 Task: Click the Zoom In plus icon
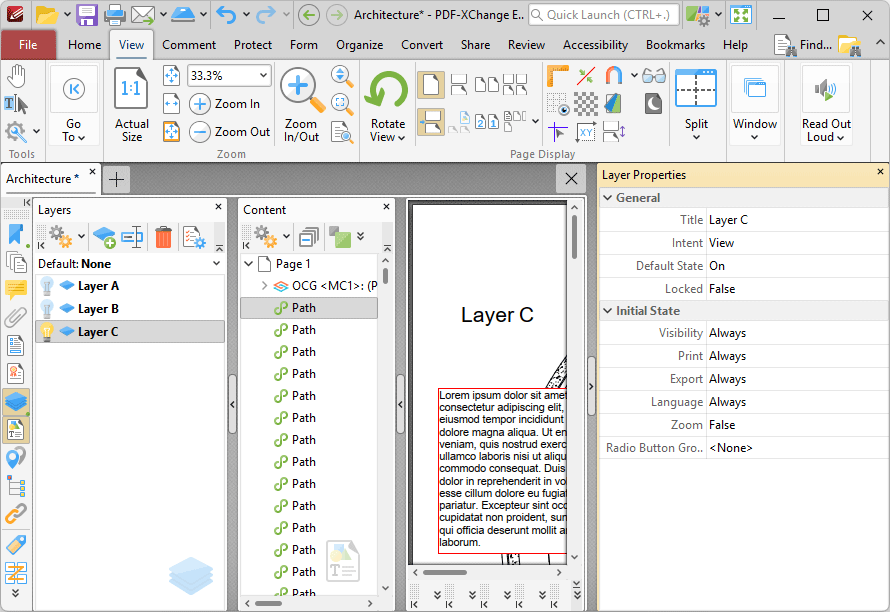point(199,104)
